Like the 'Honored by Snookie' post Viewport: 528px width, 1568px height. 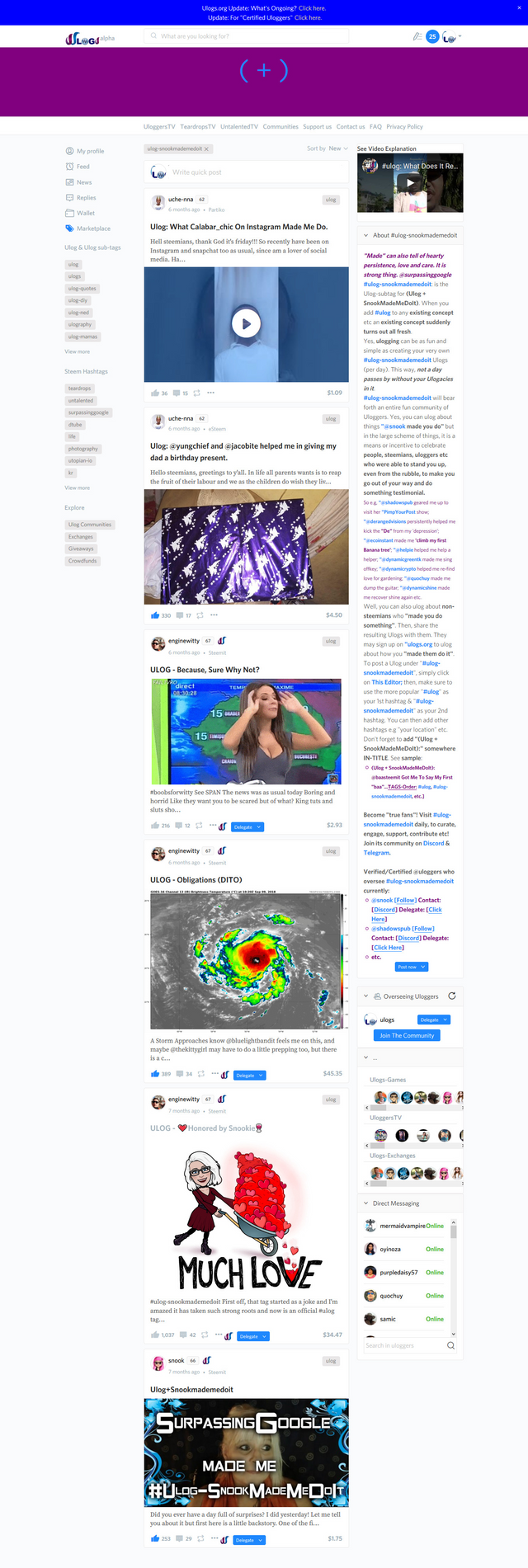[155, 1335]
